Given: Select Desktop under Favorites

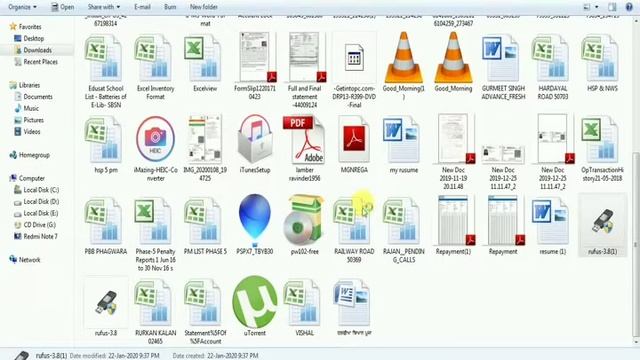Looking at the screenshot, I should click(29, 38).
